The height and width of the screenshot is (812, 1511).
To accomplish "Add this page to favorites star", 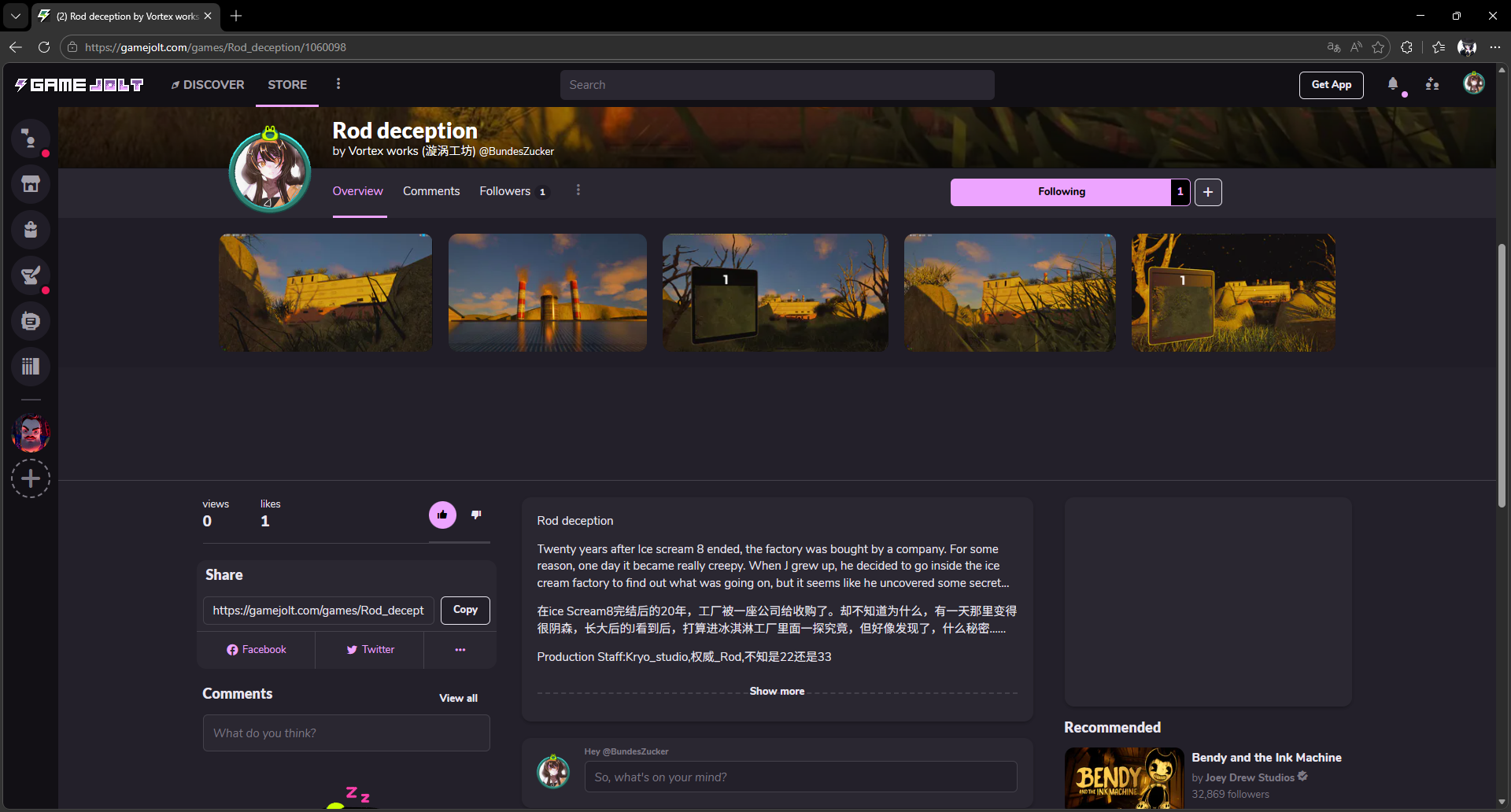I will (x=1378, y=47).
